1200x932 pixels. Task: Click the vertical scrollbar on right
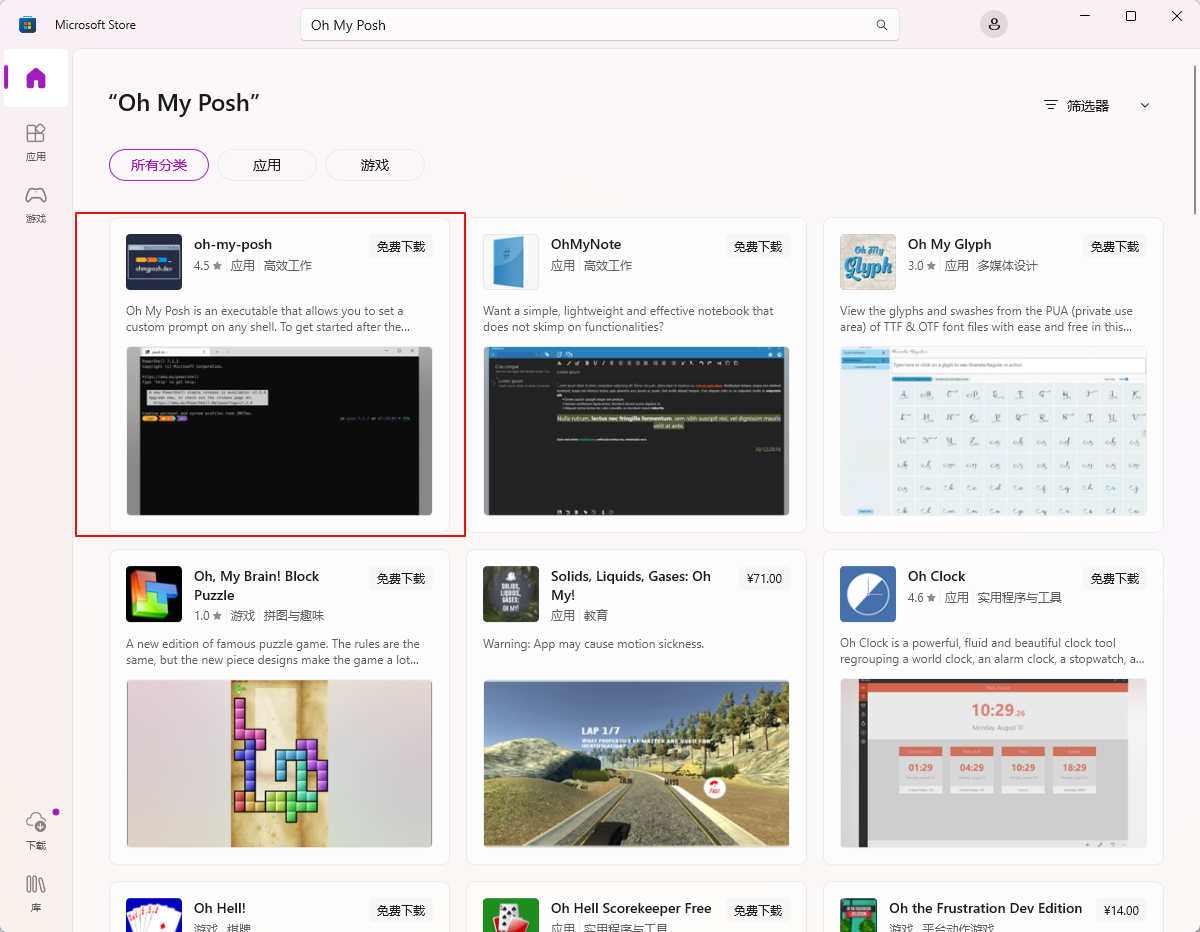point(1195,140)
